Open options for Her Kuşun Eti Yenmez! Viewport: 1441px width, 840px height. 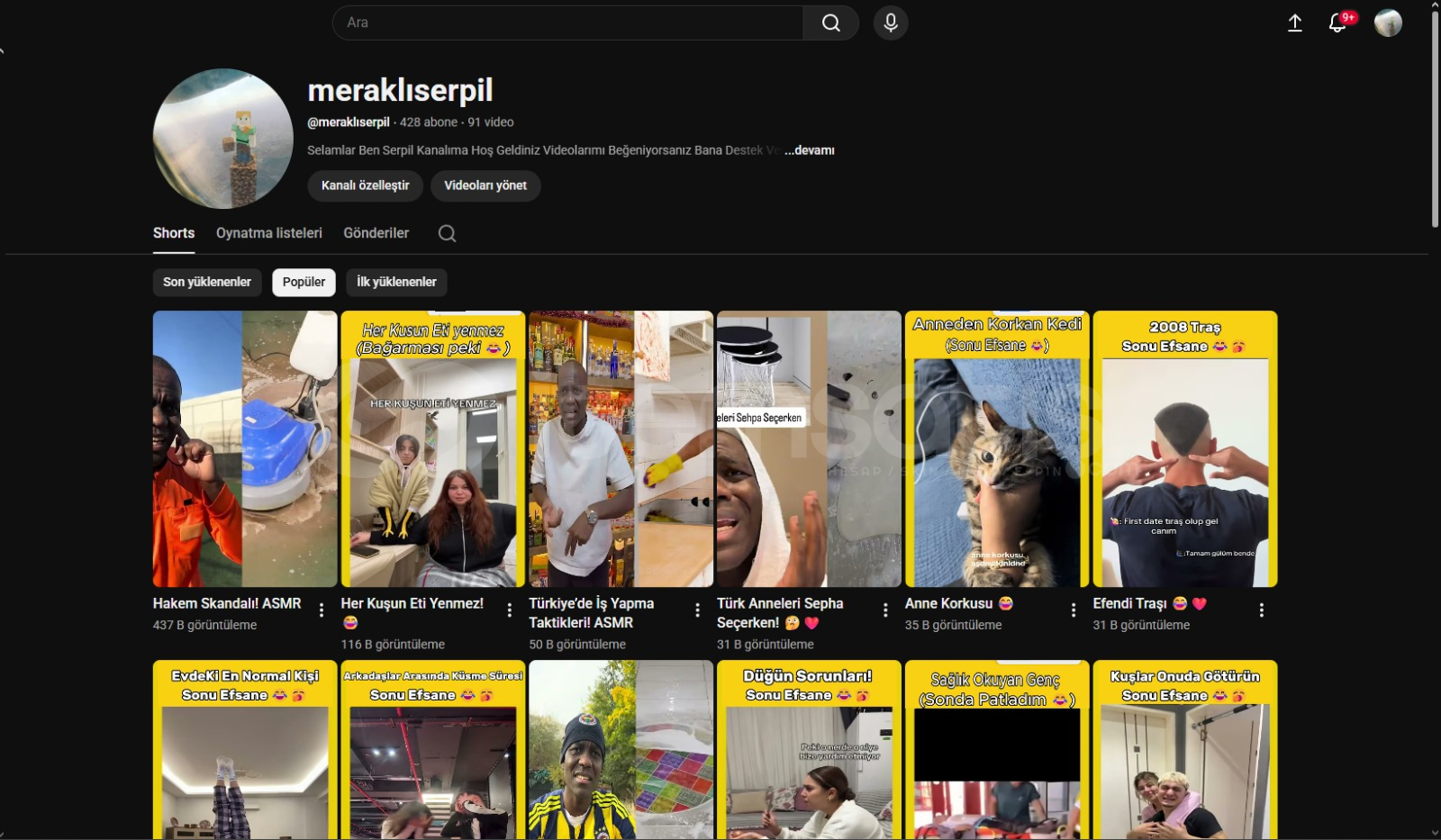pyautogui.click(x=510, y=610)
